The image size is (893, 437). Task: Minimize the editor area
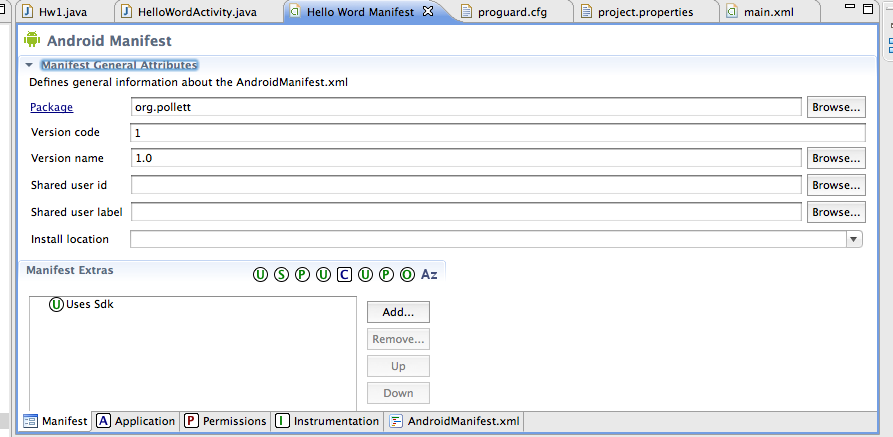(x=850, y=6)
